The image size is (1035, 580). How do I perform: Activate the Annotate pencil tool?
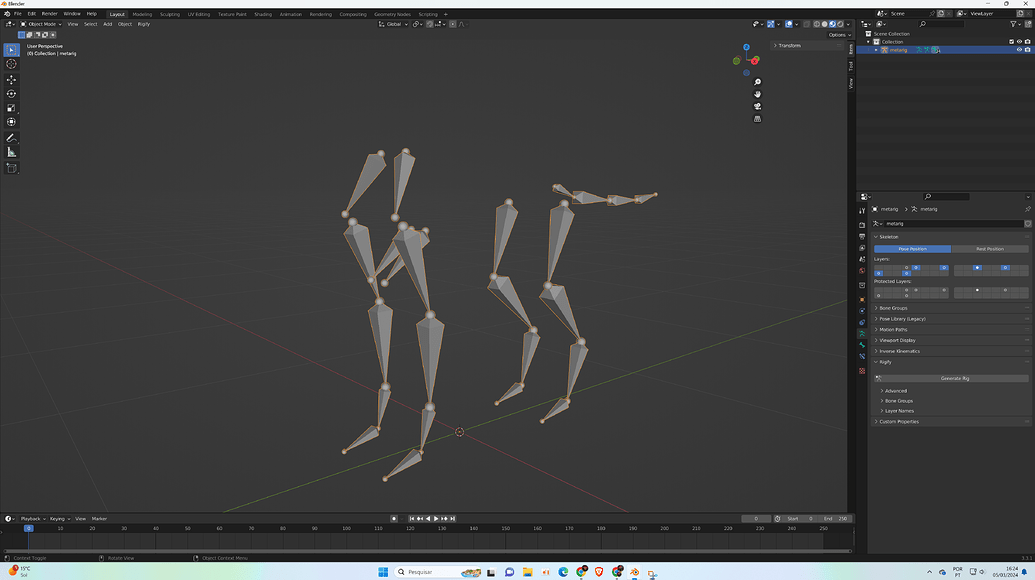(x=11, y=138)
